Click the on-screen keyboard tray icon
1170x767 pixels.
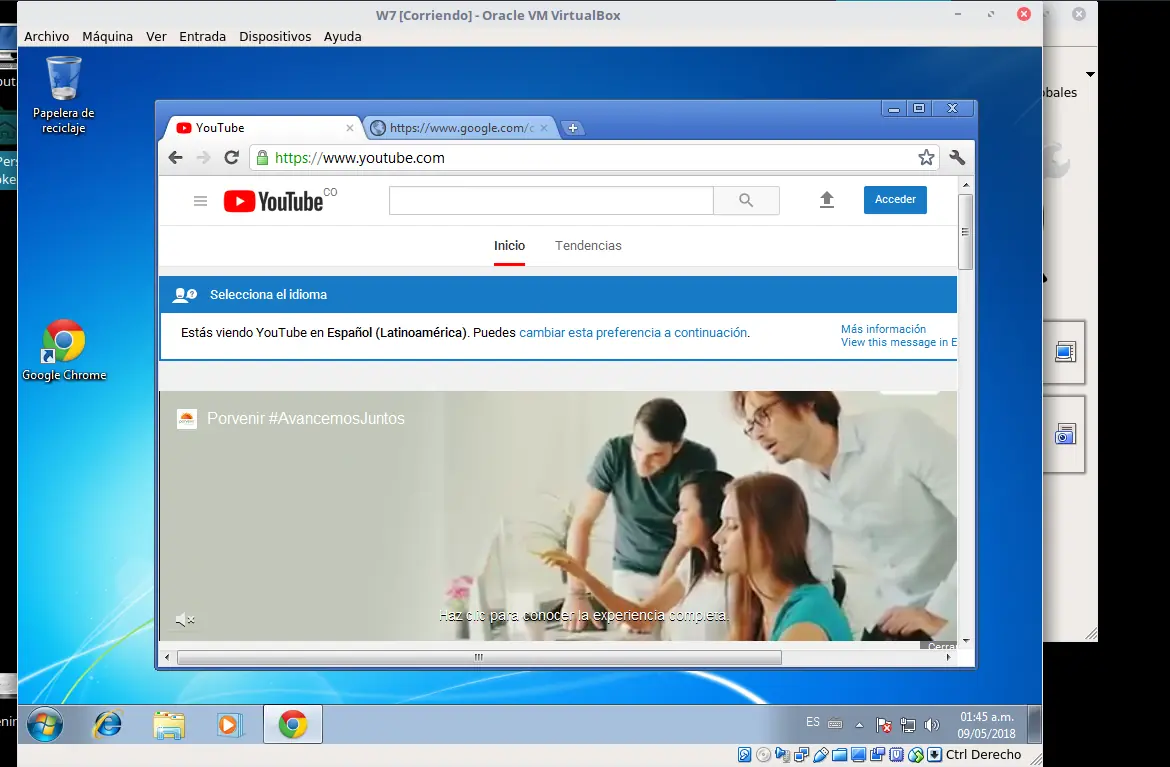[x=836, y=723]
